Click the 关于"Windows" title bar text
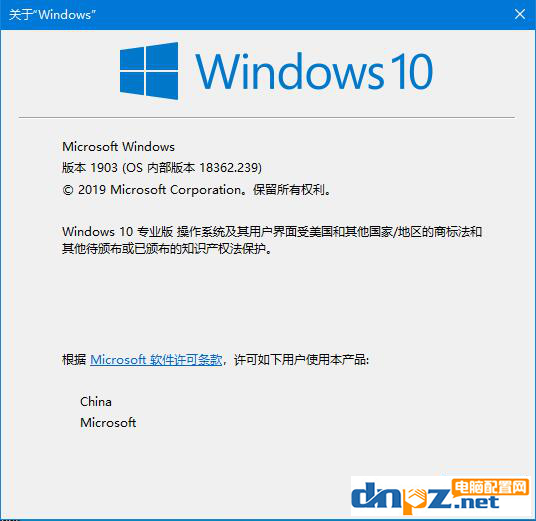Viewport: 536px width, 521px height. click(52, 15)
